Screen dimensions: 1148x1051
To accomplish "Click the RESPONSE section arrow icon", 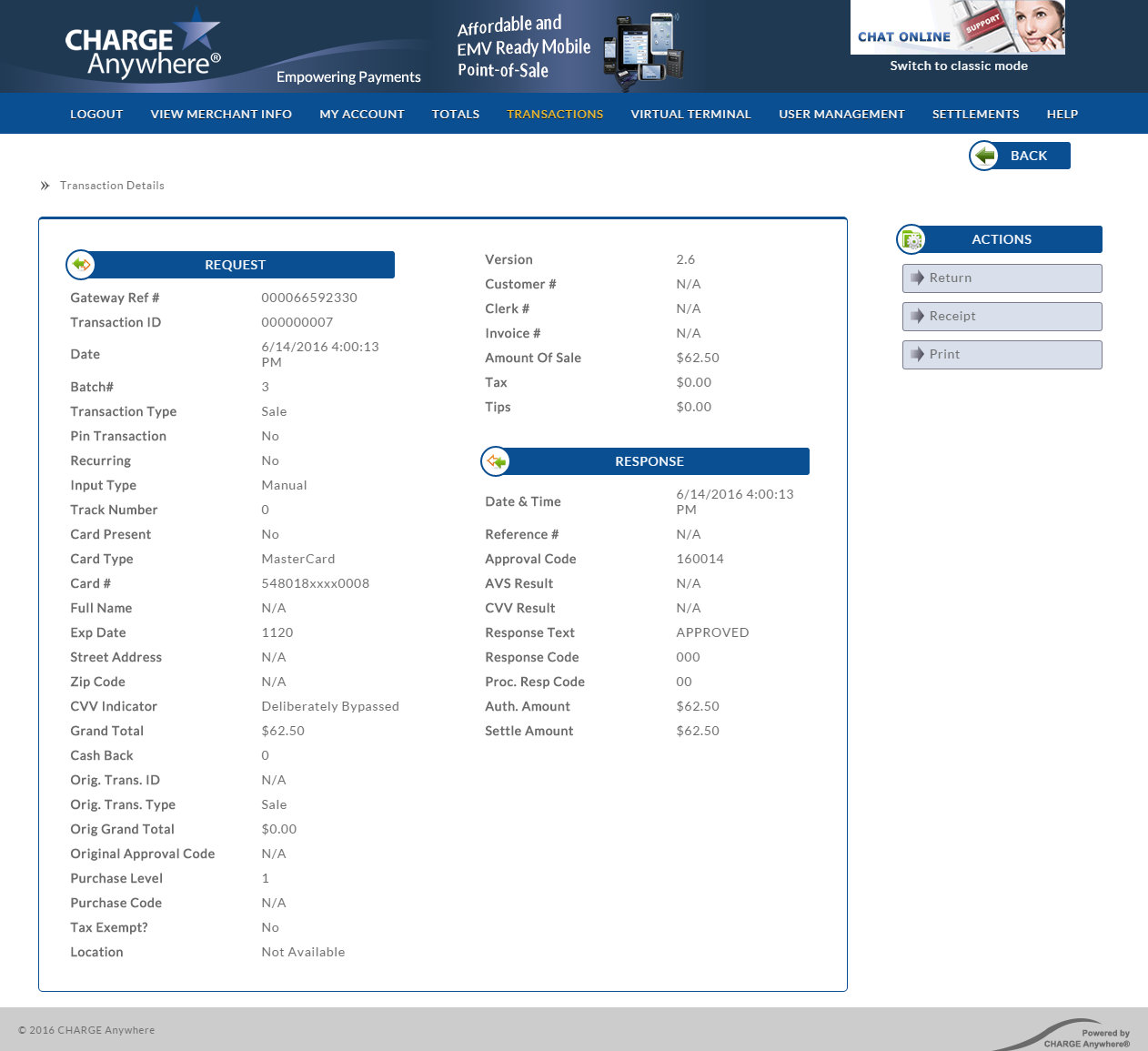I will [496, 461].
